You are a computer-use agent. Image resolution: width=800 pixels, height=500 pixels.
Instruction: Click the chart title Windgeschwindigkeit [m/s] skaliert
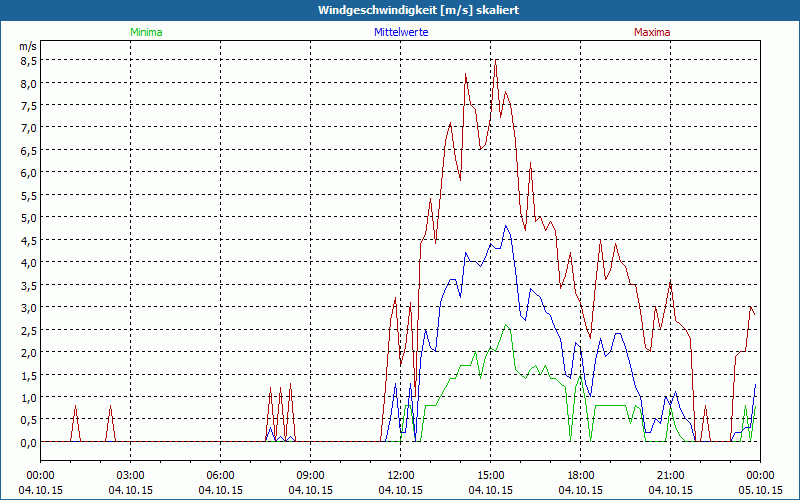pyautogui.click(x=418, y=10)
